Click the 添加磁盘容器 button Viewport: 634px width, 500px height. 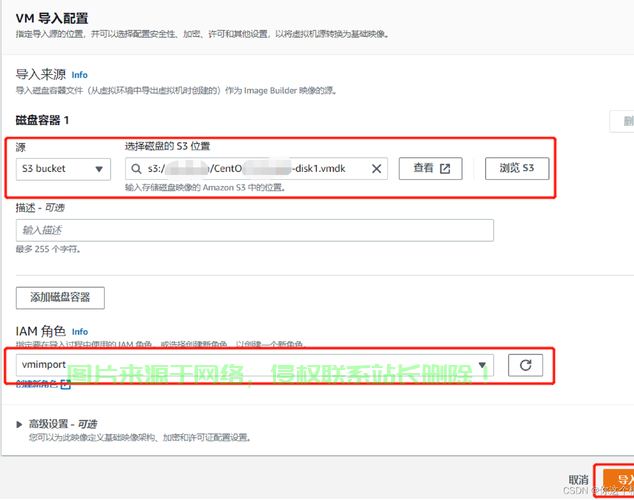pos(60,298)
